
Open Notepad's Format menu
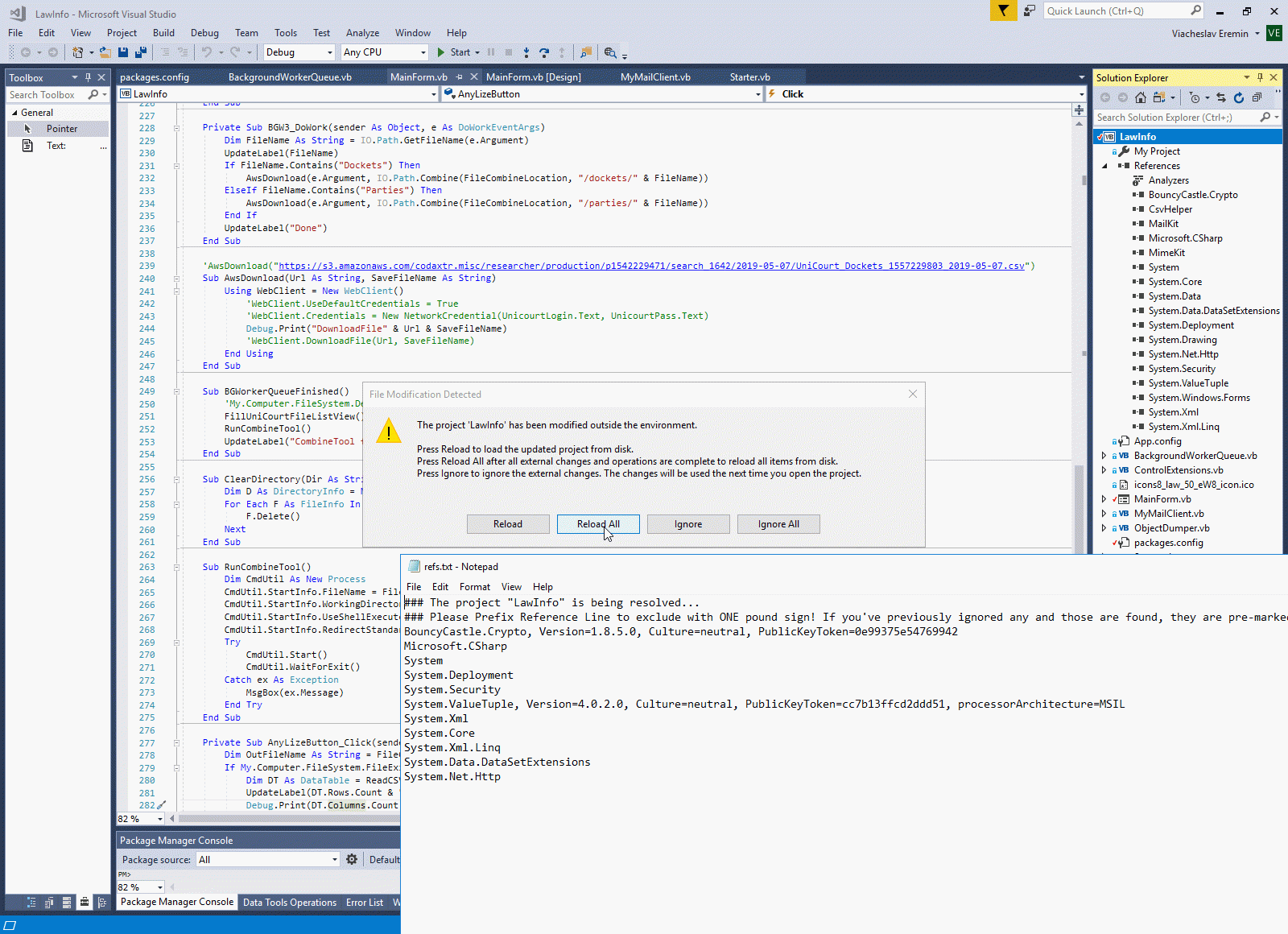pyautogui.click(x=475, y=587)
